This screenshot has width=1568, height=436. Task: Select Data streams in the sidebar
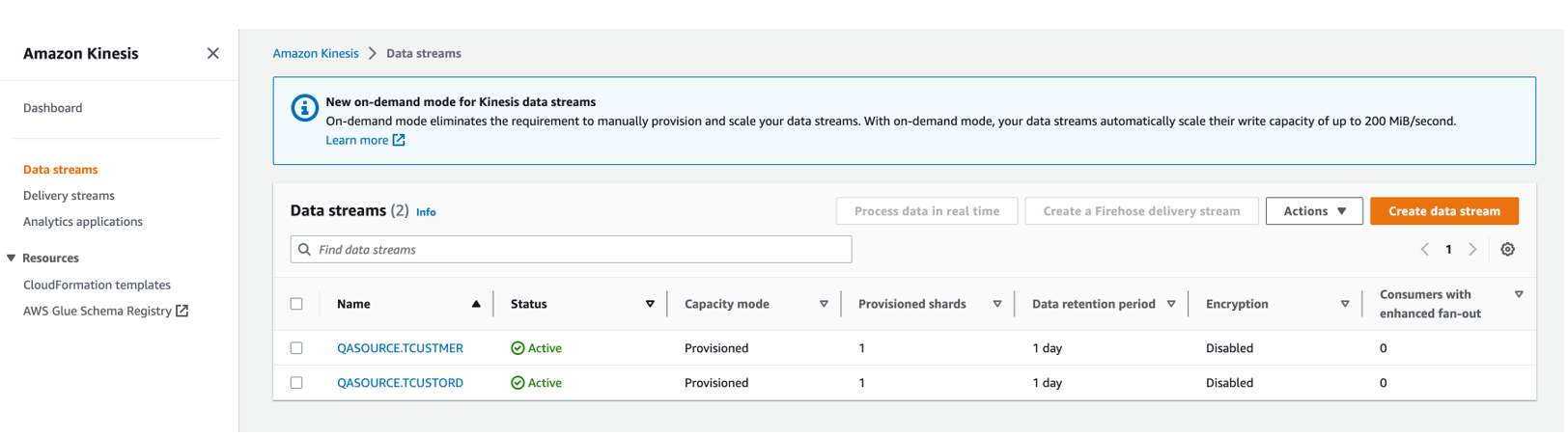pyautogui.click(x=61, y=170)
